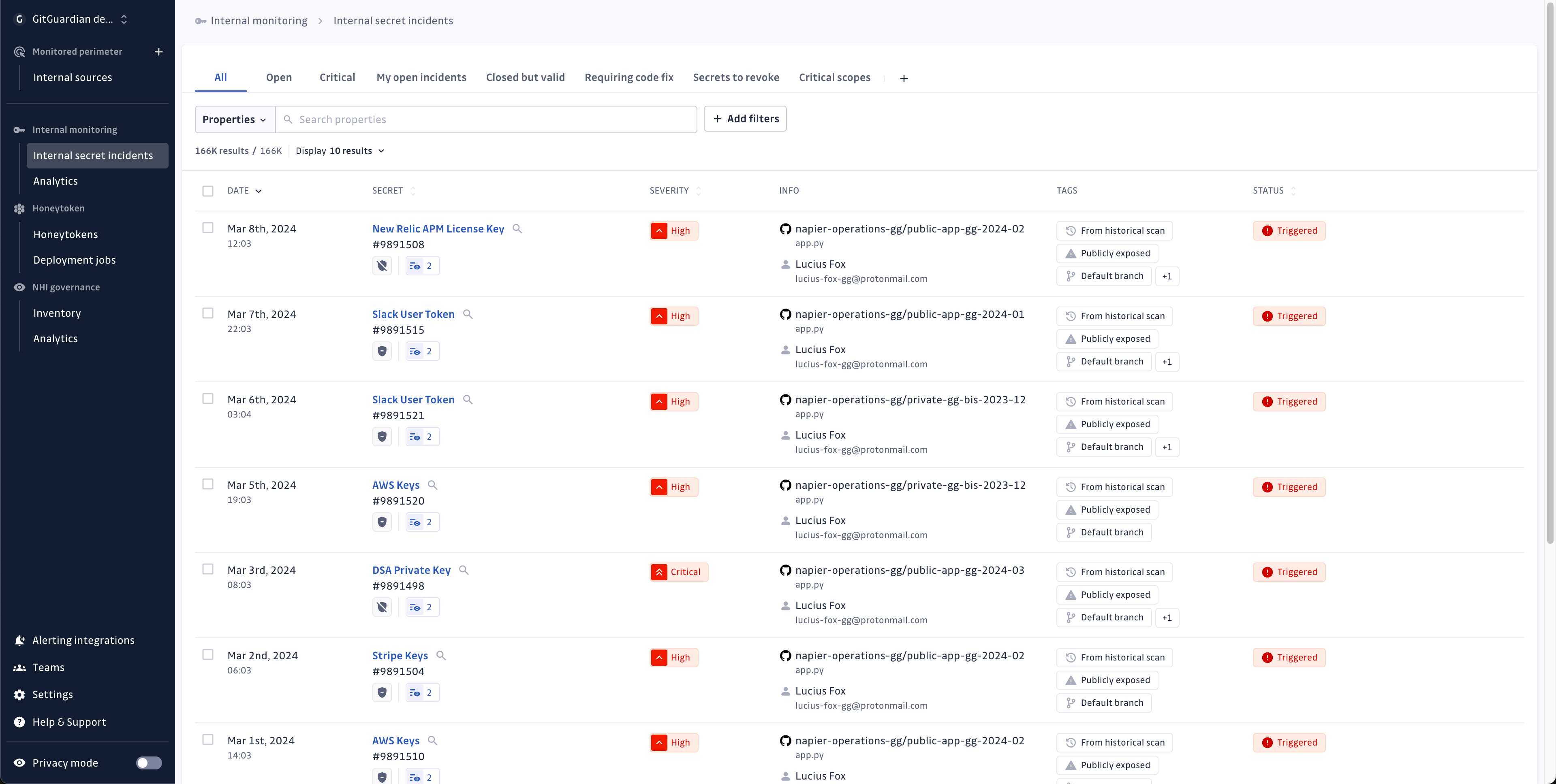Viewport: 1556px width, 784px height.
Task: Sort by the SECRET column header
Action: point(394,191)
